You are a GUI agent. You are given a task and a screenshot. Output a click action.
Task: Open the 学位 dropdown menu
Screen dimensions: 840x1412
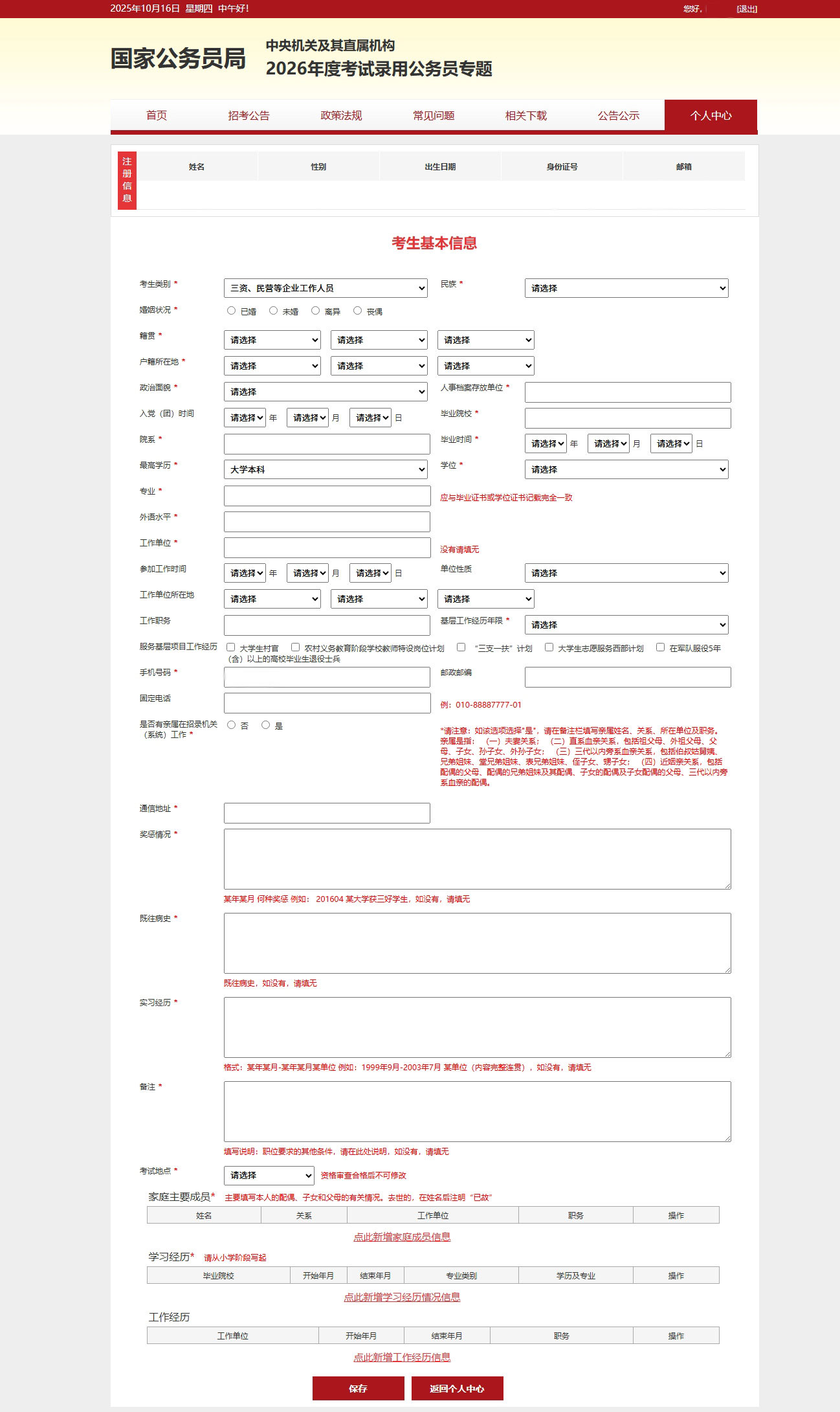pos(626,469)
